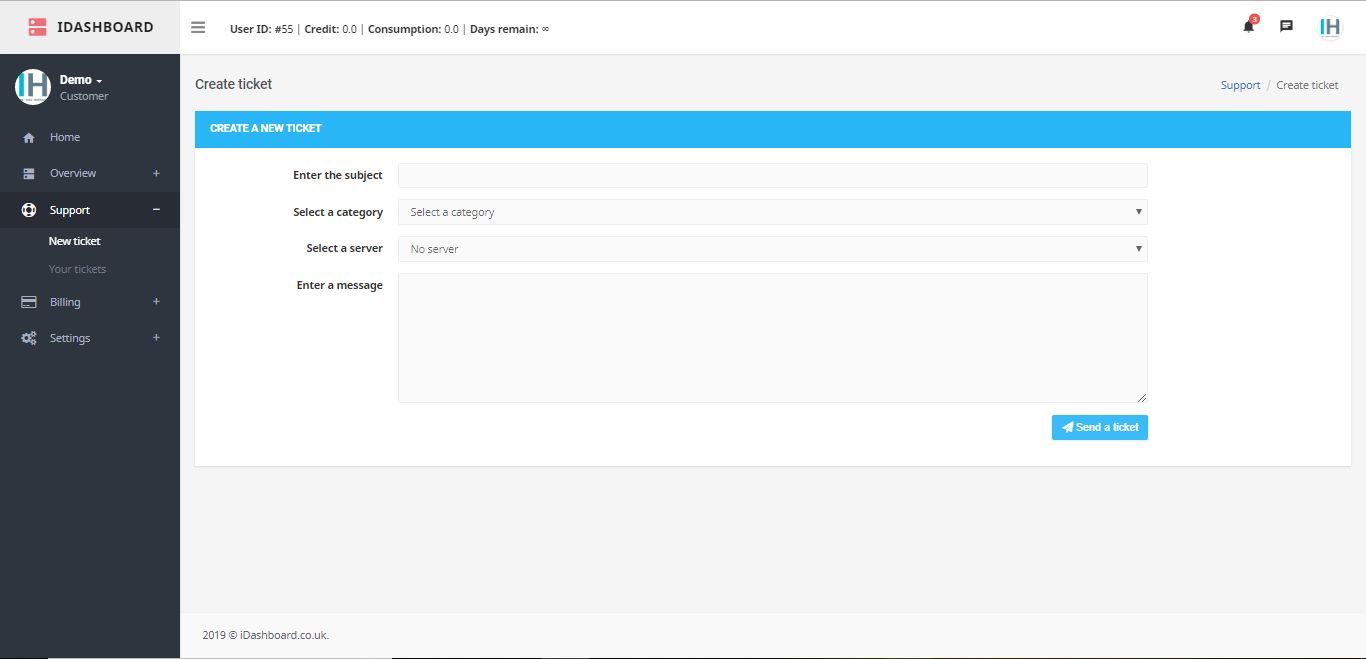Open the Settings menu item
1366x659 pixels.
[70, 338]
